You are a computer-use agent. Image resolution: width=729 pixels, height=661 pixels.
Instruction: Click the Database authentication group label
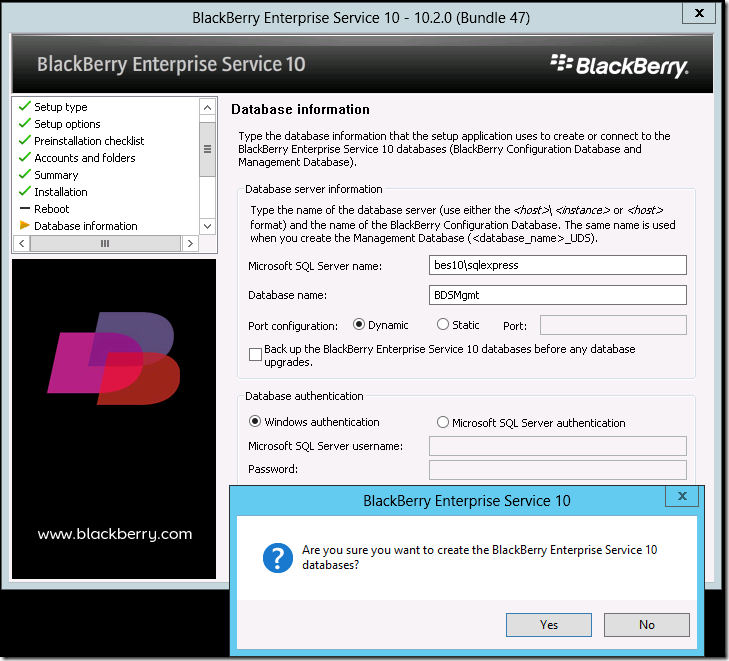point(304,396)
